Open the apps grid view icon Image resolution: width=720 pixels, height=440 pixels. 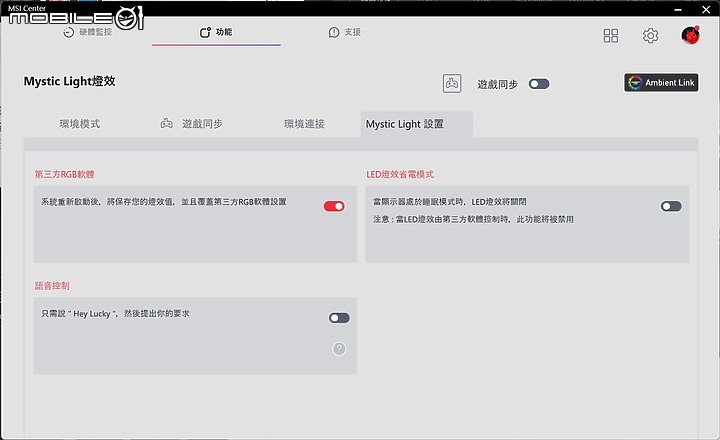click(x=611, y=35)
